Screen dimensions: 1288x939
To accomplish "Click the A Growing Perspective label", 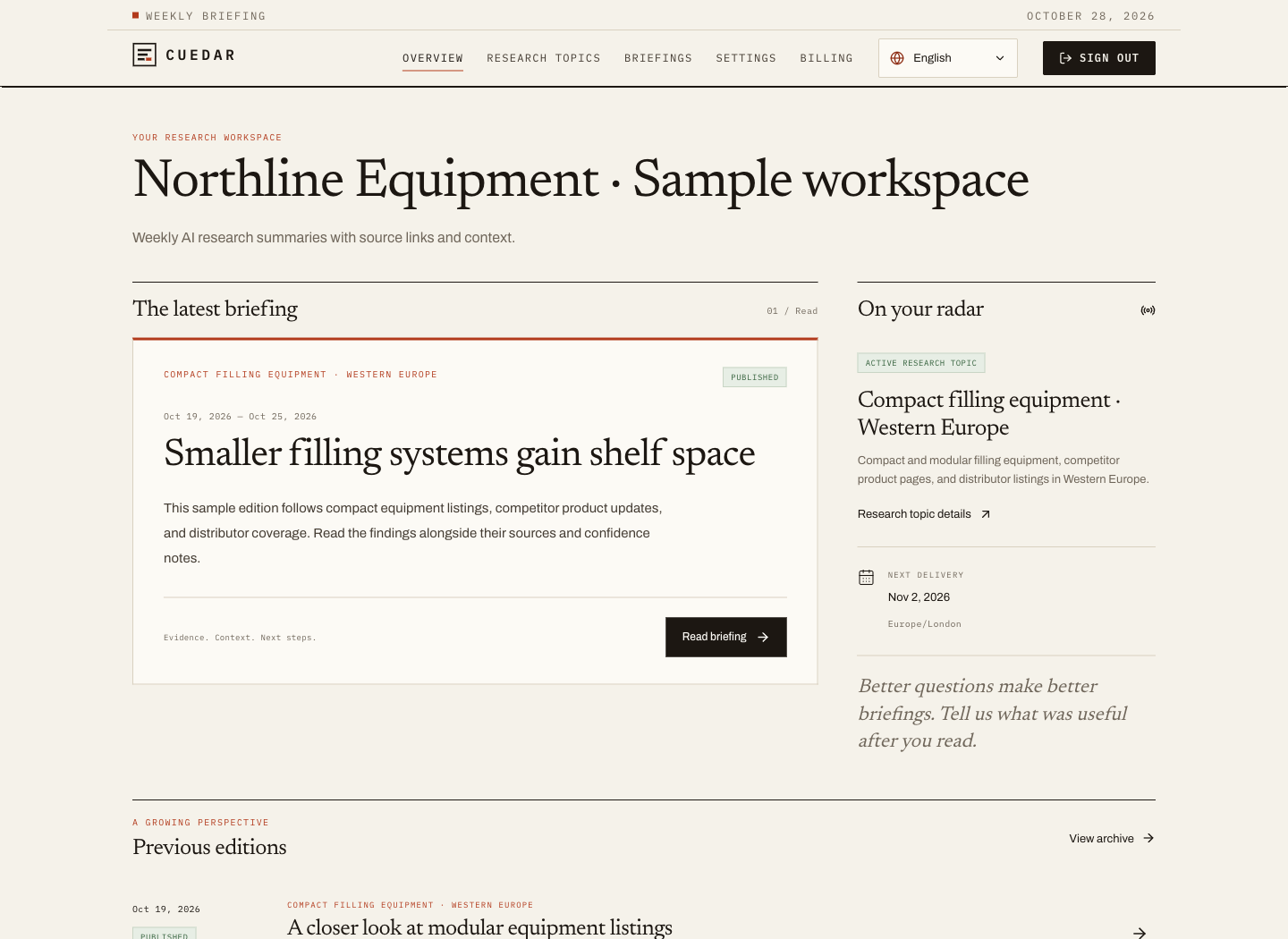I will pos(200,823).
